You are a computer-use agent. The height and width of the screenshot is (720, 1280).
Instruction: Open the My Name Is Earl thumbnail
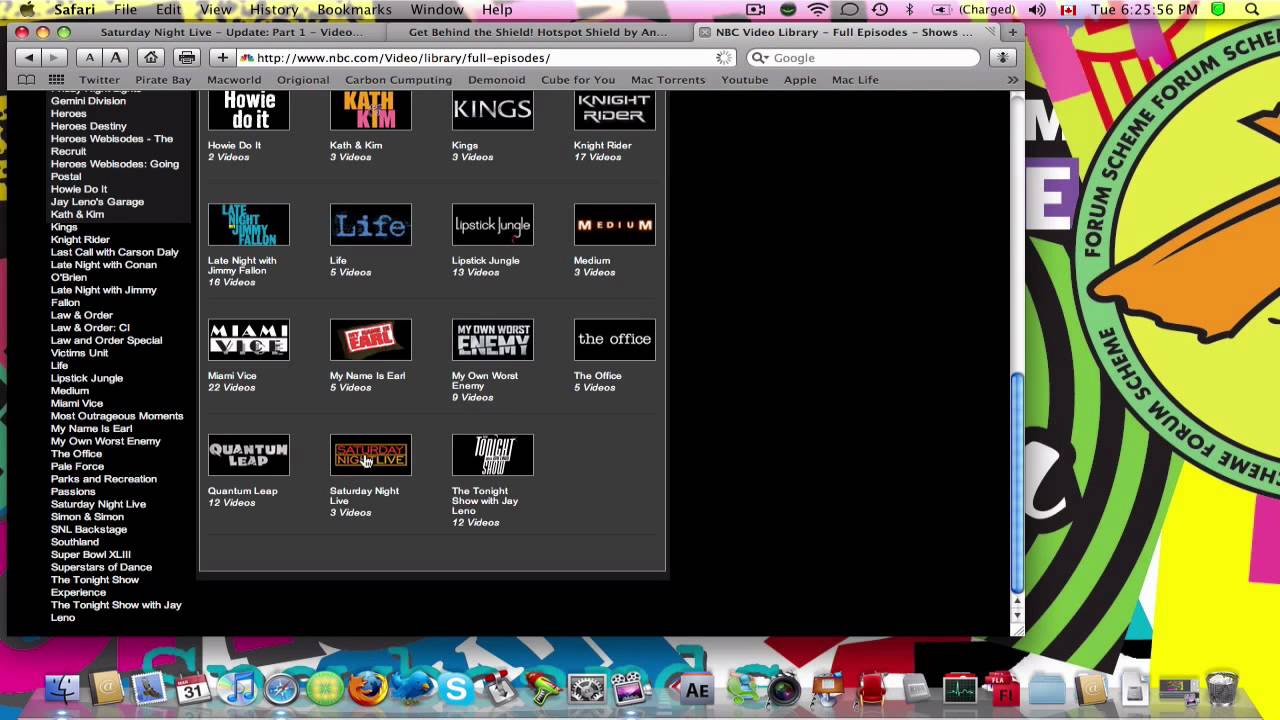tap(371, 340)
